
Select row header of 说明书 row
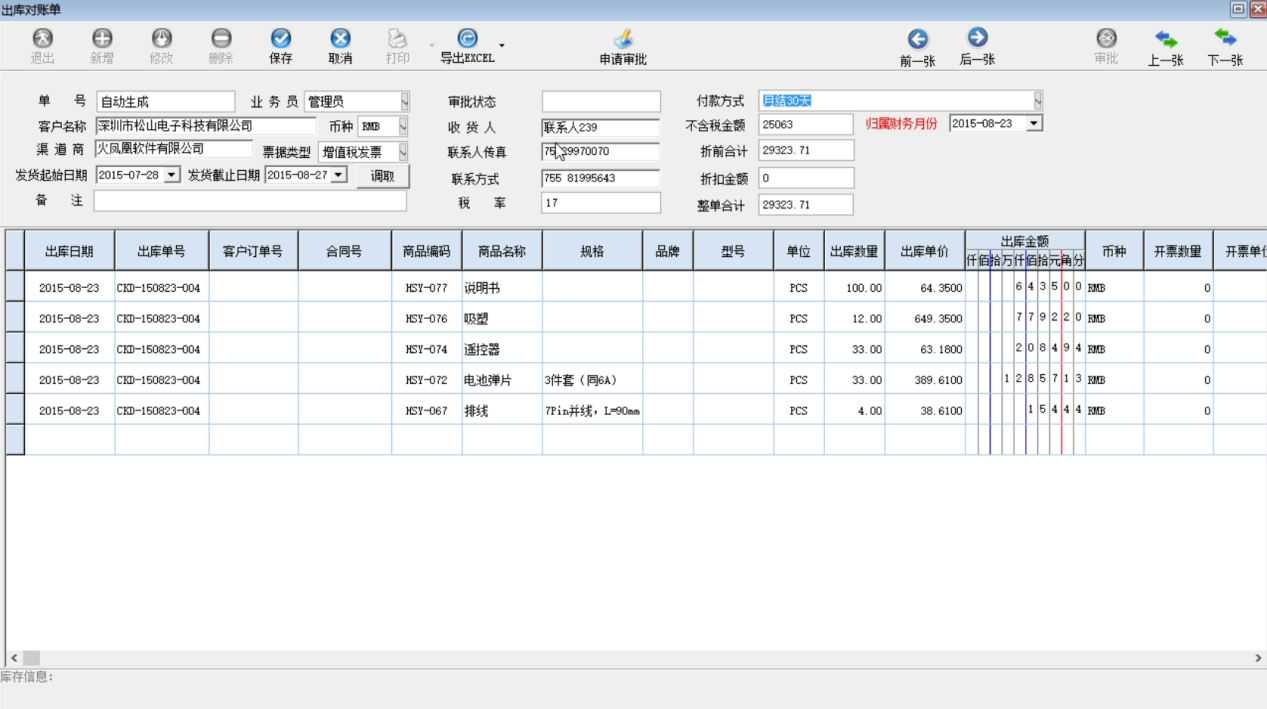[15, 287]
